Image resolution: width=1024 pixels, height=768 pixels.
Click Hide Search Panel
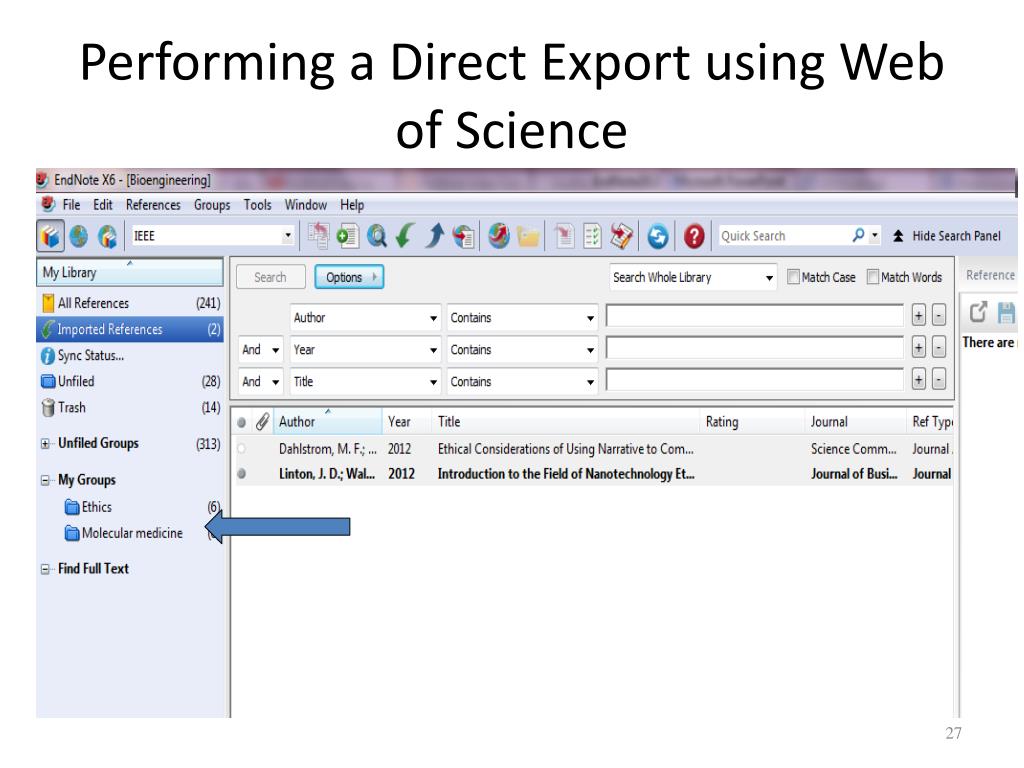(x=946, y=236)
